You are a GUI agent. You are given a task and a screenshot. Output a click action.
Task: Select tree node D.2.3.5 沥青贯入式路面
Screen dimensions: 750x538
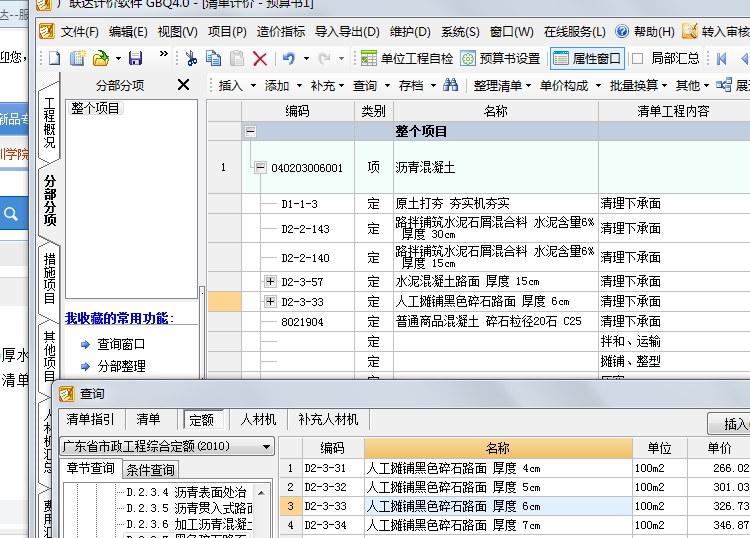pyautogui.click(x=189, y=508)
